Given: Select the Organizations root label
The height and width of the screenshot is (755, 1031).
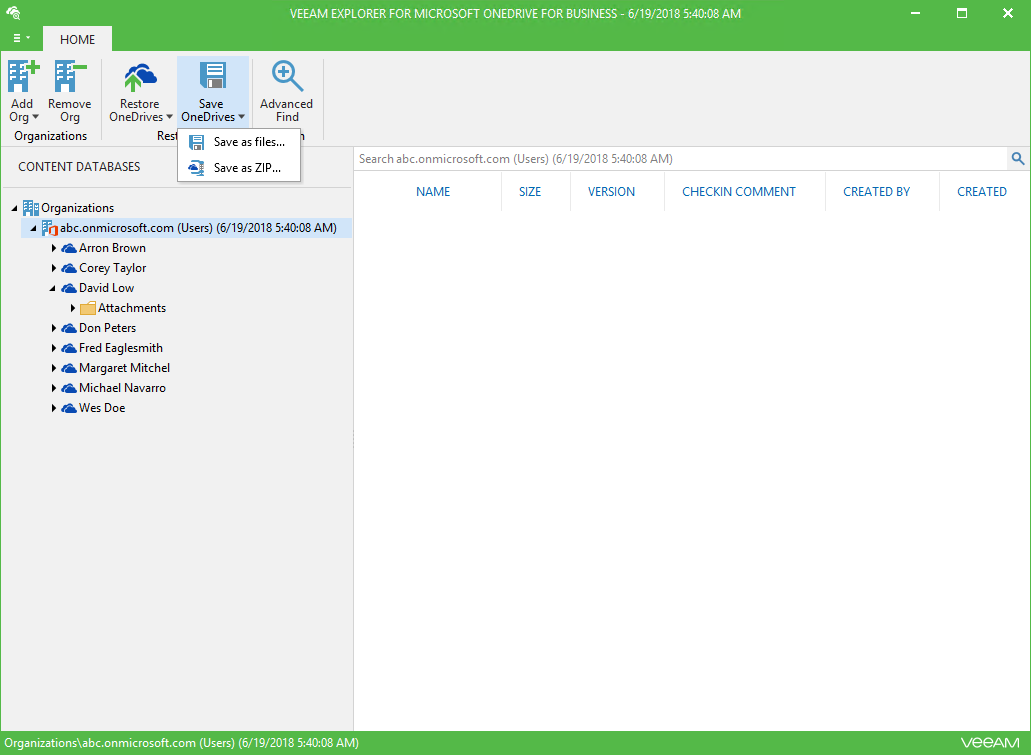Looking at the screenshot, I should point(78,208).
